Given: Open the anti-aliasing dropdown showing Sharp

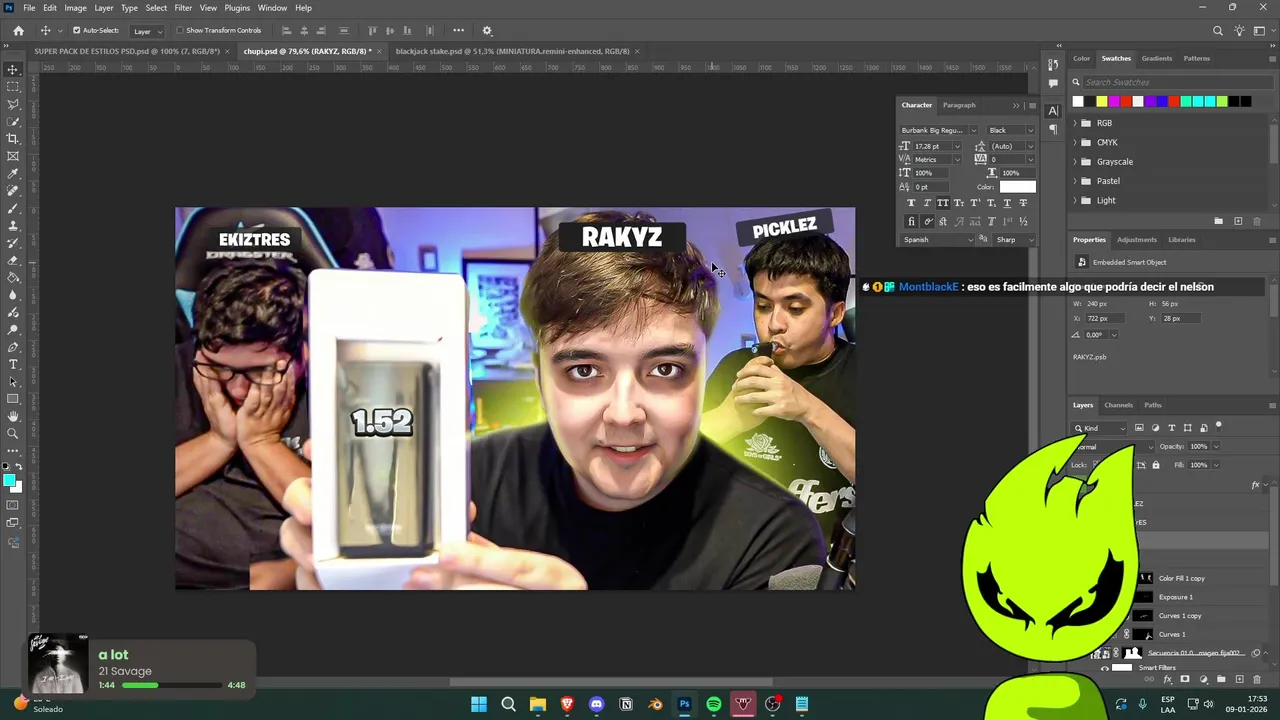Looking at the screenshot, I should tap(1014, 240).
